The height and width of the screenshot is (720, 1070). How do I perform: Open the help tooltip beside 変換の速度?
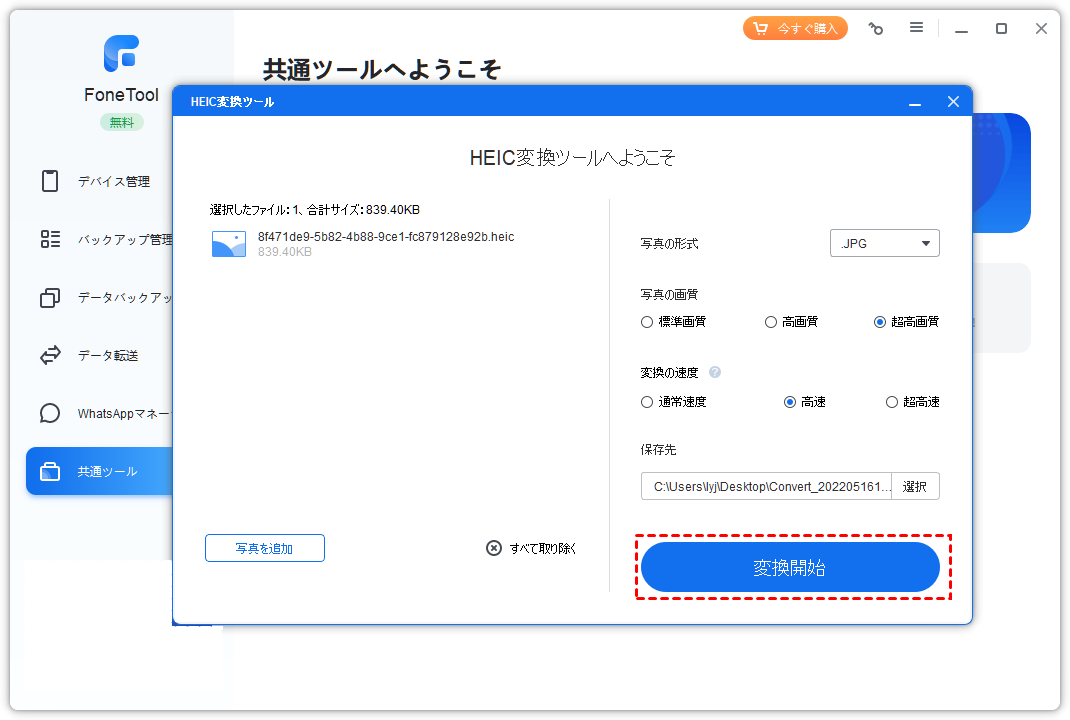pos(715,372)
